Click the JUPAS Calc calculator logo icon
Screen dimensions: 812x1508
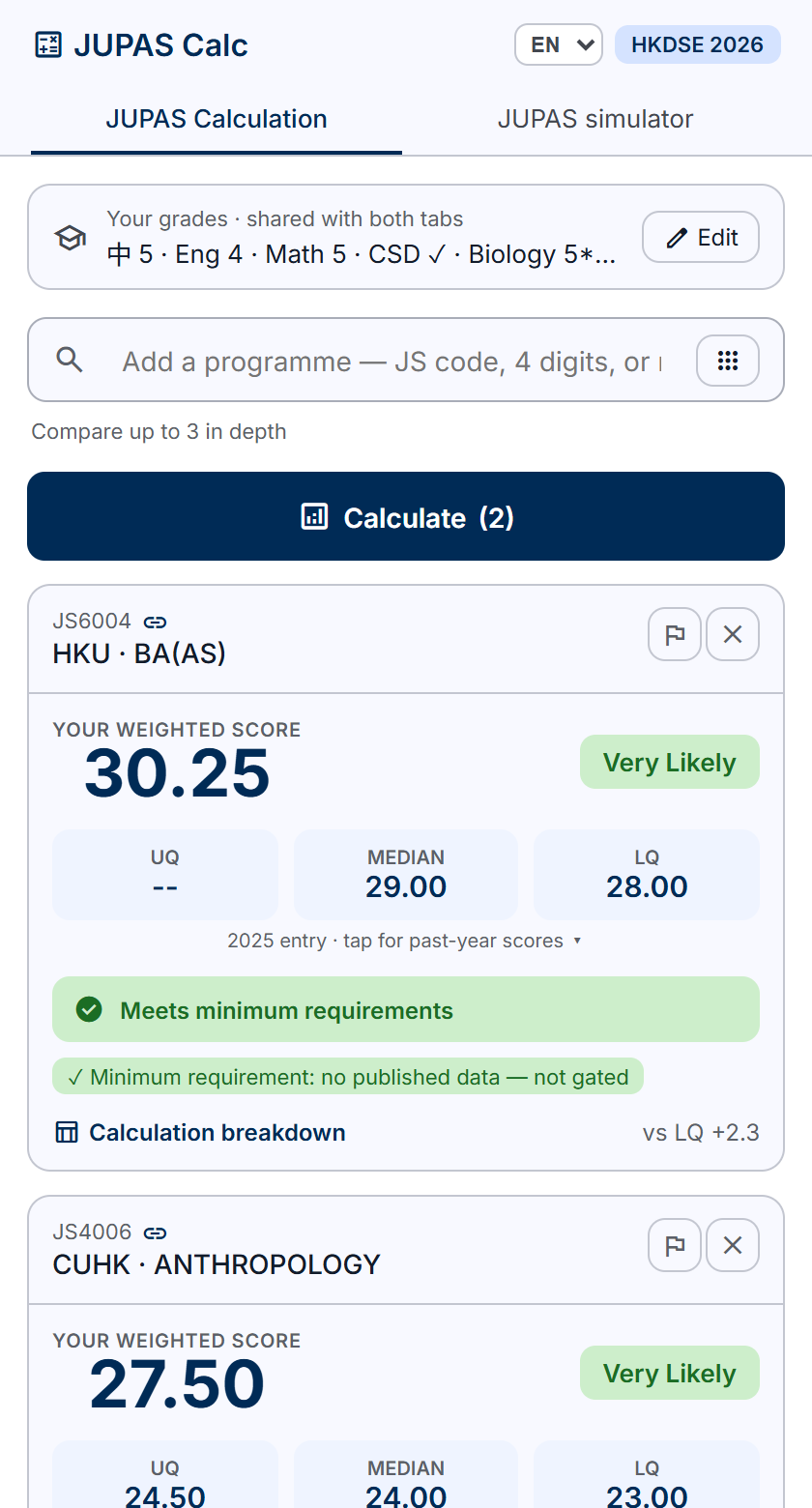47,44
